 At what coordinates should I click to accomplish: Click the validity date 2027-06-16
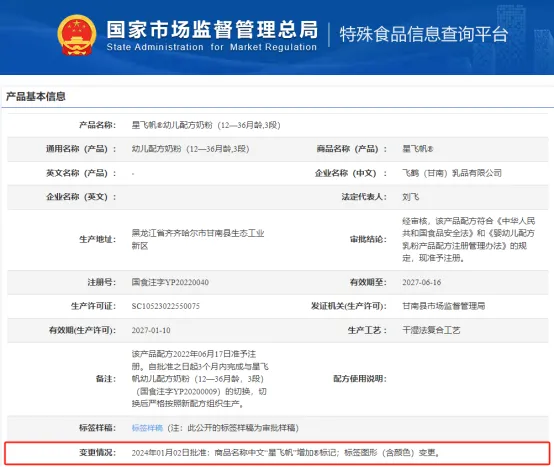422,282
